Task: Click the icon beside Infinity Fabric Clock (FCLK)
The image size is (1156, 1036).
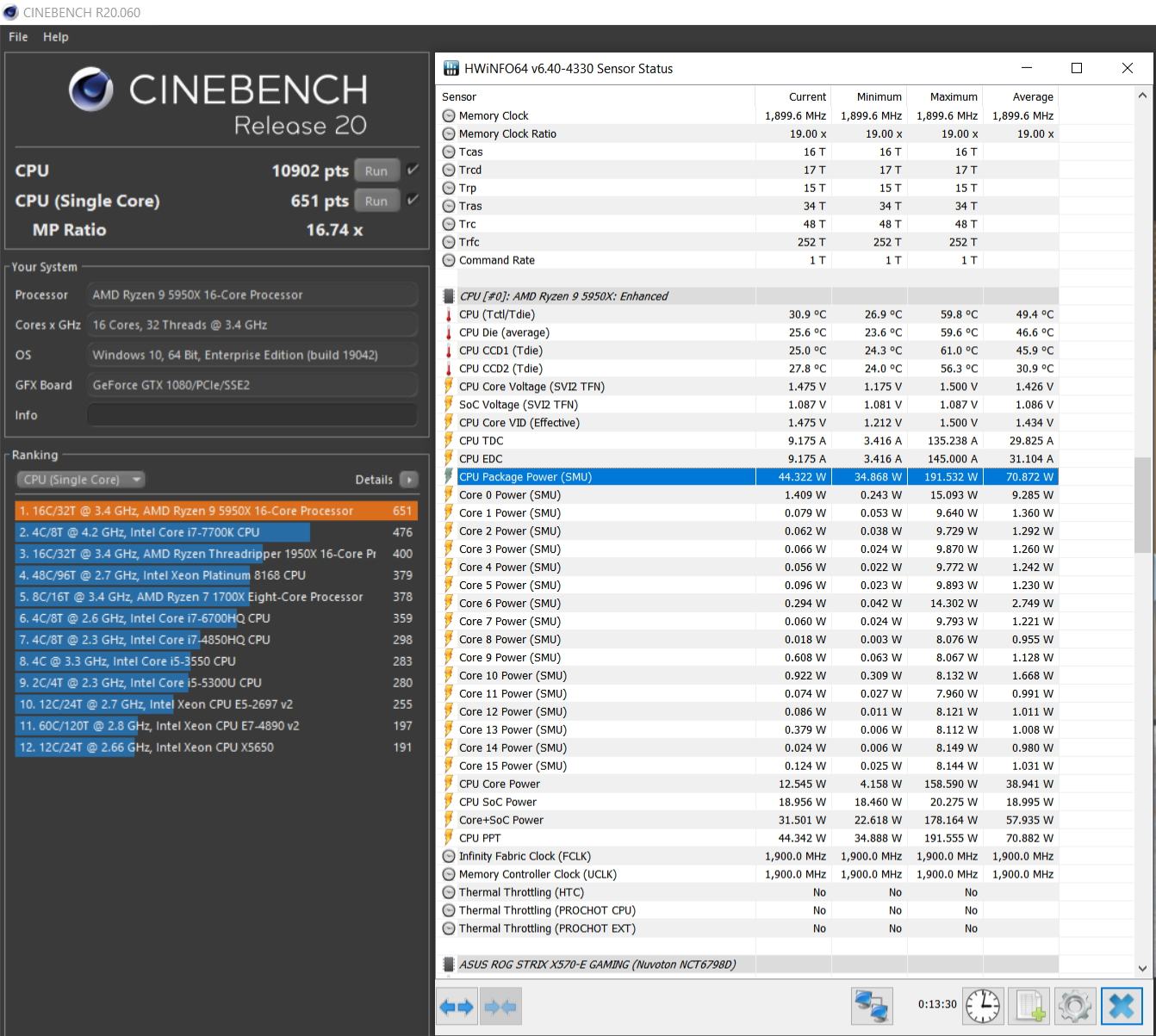Action: pos(449,856)
